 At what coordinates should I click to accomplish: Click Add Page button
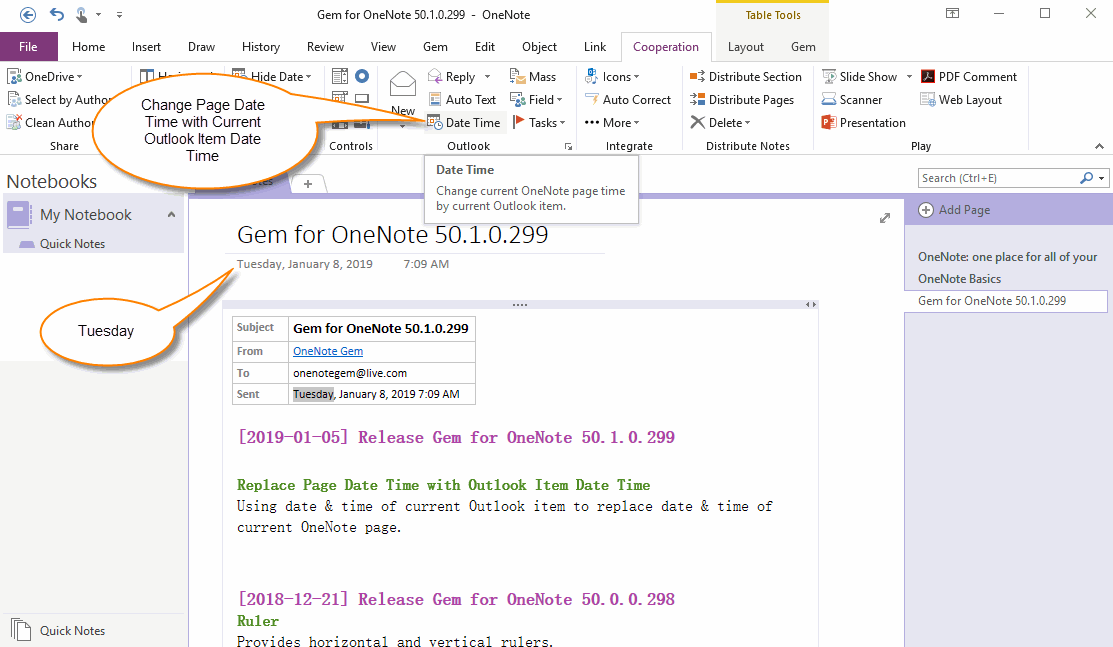955,210
